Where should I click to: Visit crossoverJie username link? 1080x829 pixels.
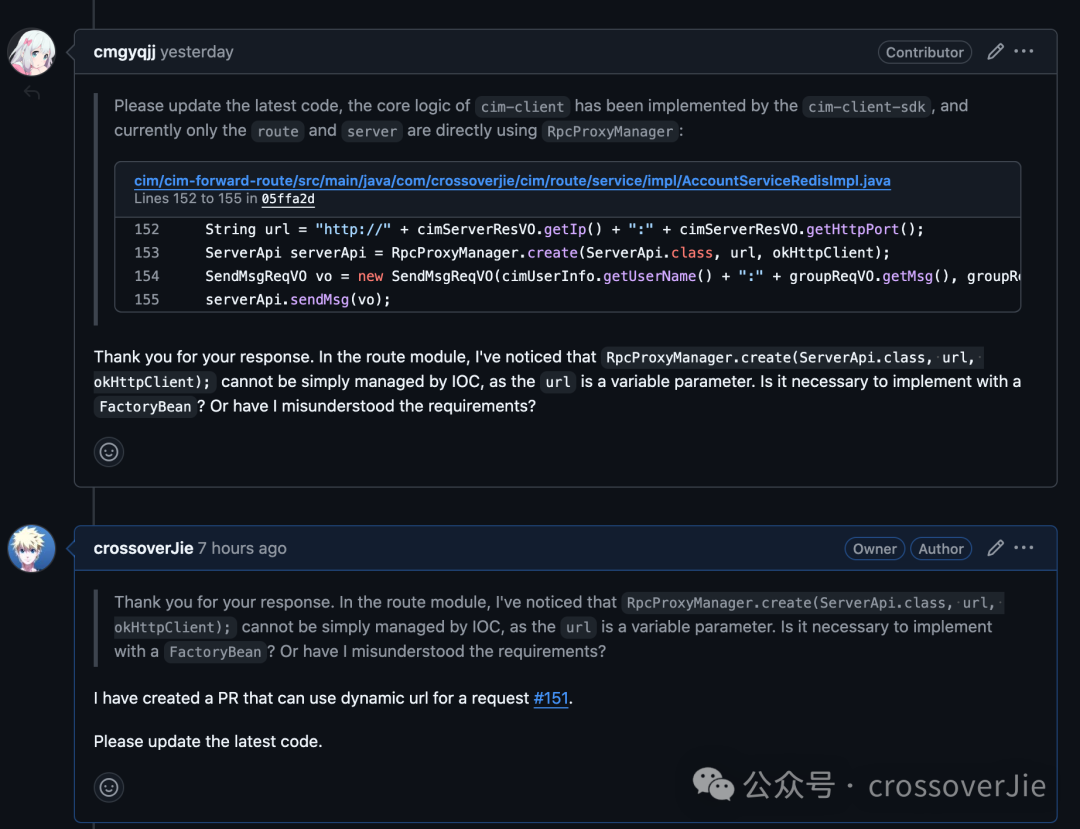click(x=143, y=549)
